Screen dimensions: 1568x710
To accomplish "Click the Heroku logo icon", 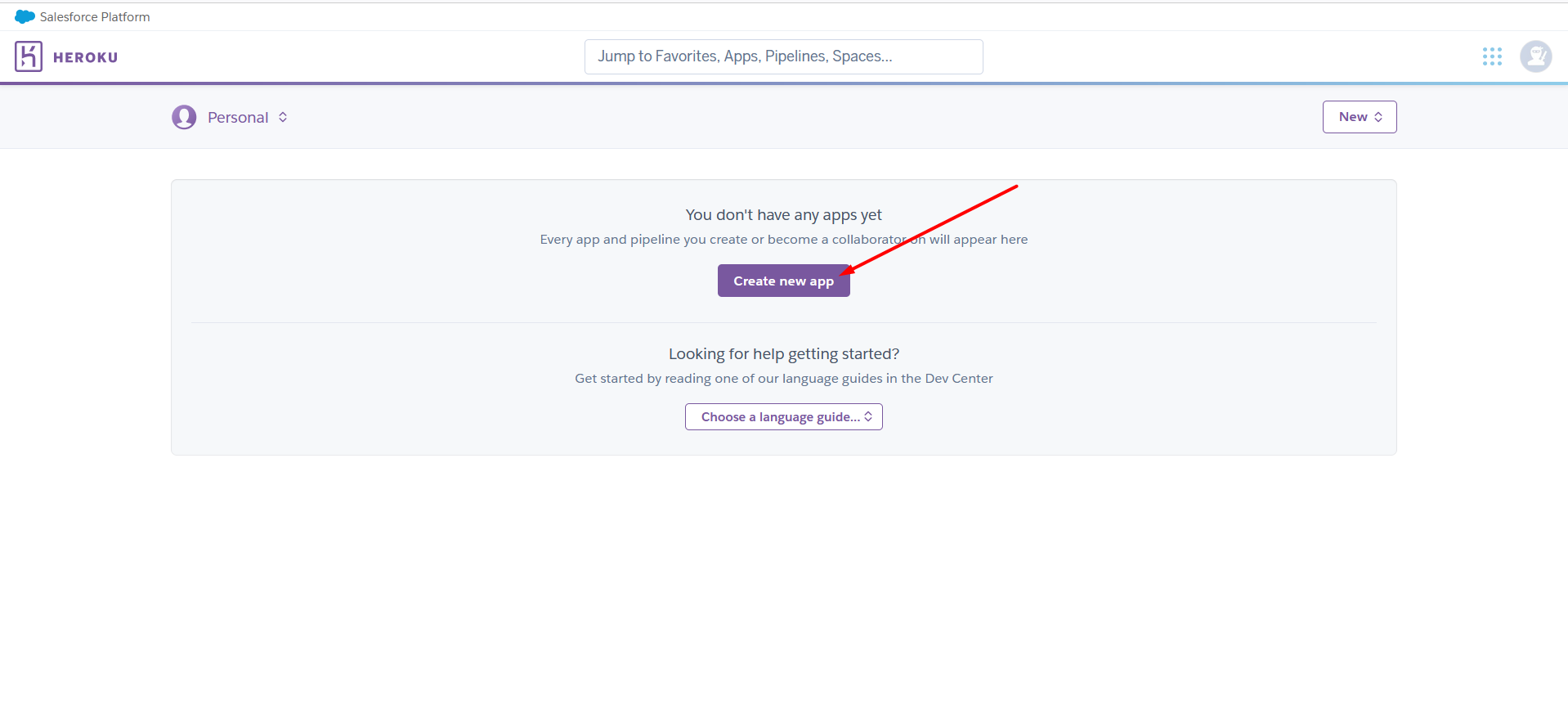I will click(x=29, y=56).
